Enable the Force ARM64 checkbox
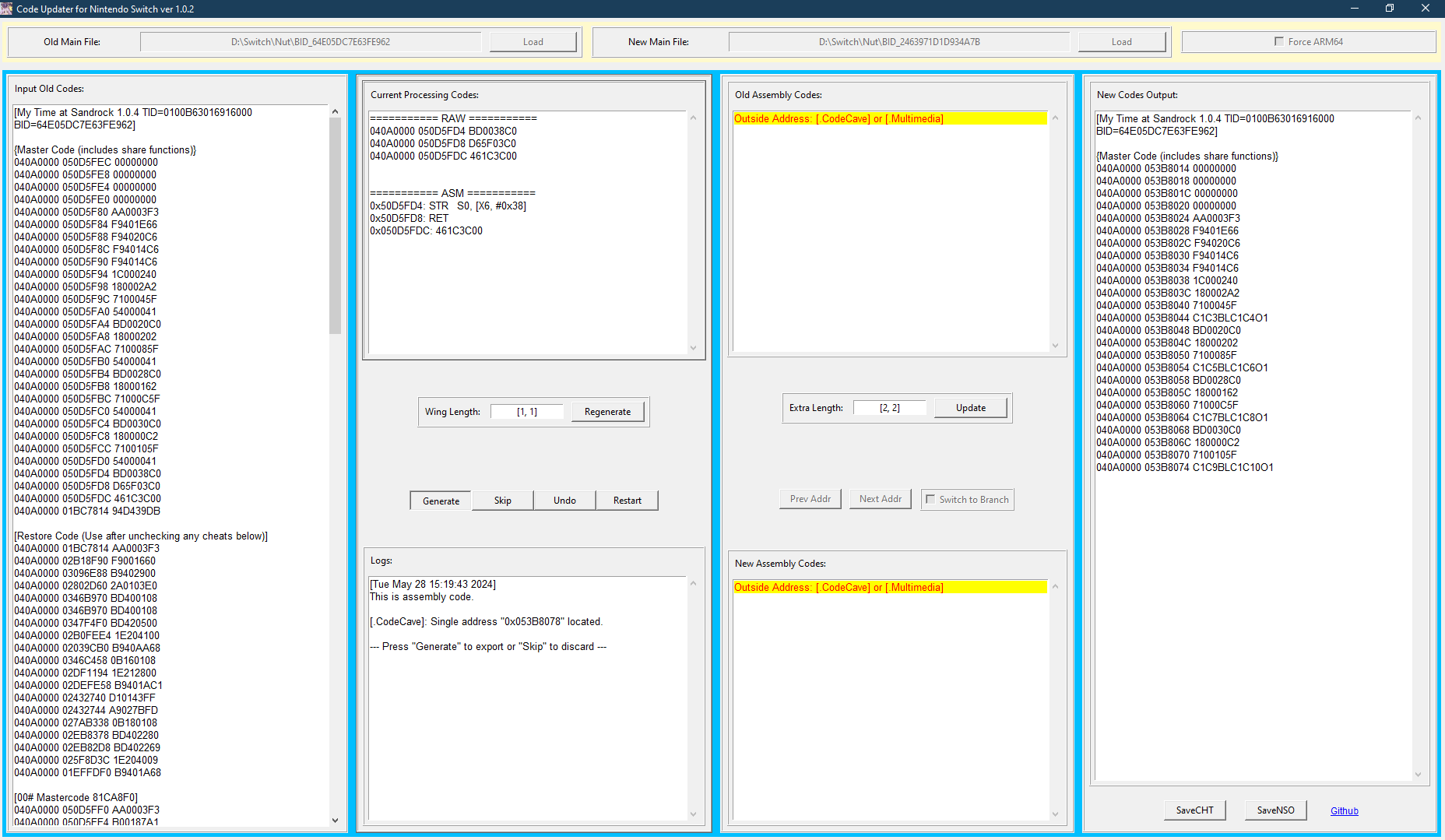The image size is (1445, 840). 1278,41
